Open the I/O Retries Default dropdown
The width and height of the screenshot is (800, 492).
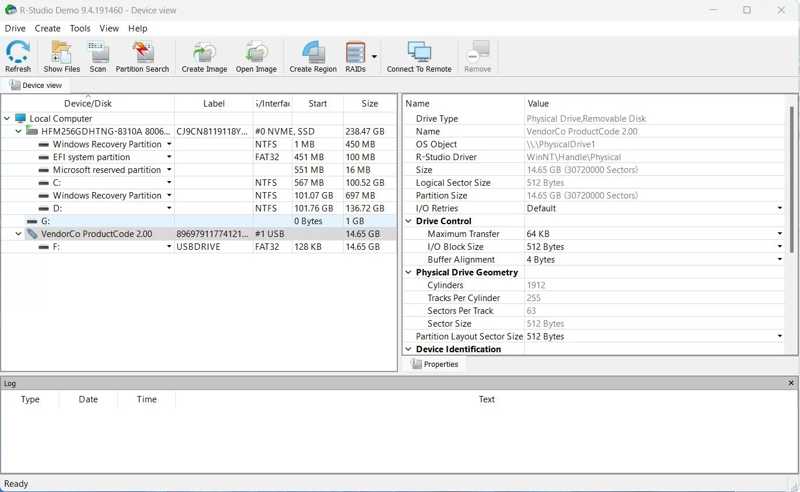click(779, 209)
